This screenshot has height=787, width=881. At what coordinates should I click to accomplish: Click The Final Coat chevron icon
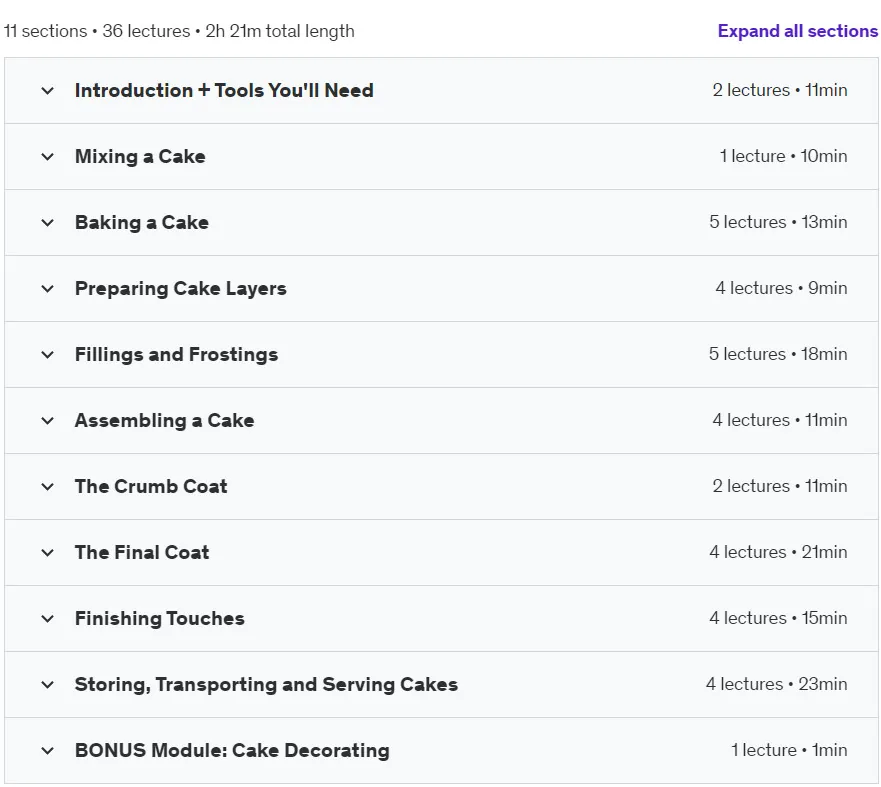click(x=48, y=553)
